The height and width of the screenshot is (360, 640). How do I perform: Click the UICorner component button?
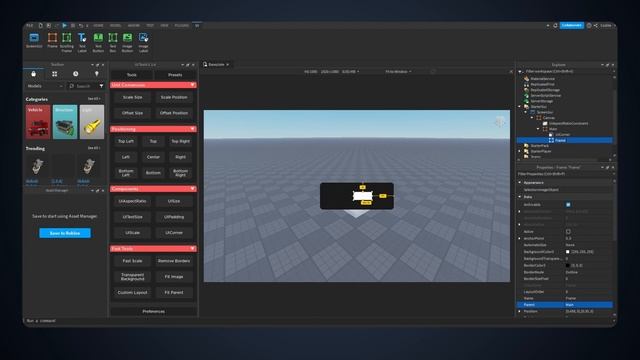tap(174, 233)
